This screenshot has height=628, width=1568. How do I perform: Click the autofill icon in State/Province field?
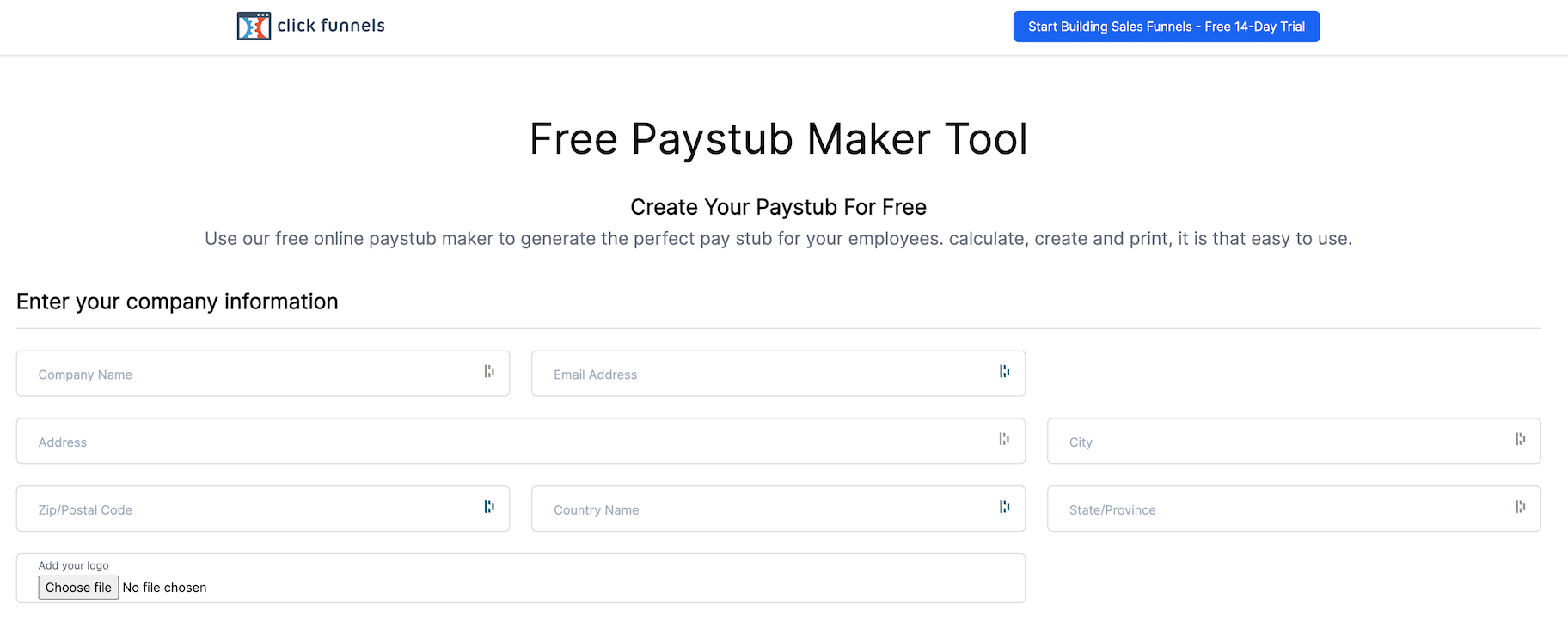1520,507
